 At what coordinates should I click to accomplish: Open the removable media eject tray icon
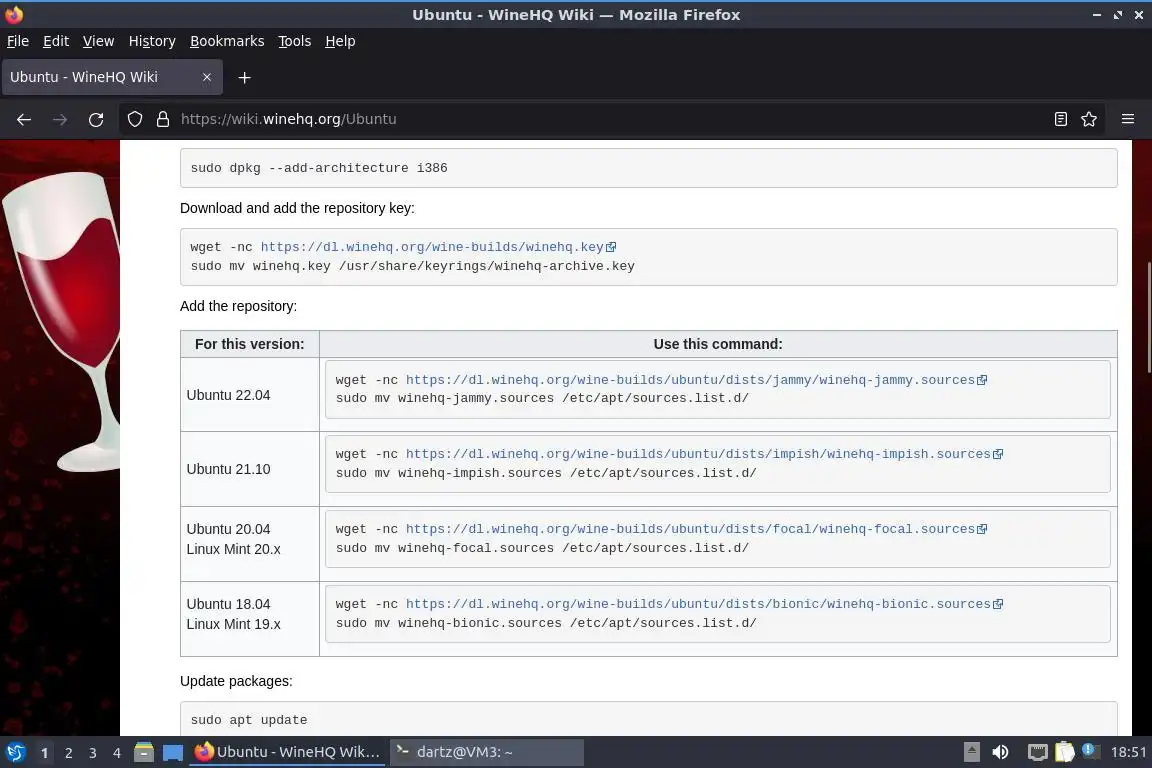[971, 752]
